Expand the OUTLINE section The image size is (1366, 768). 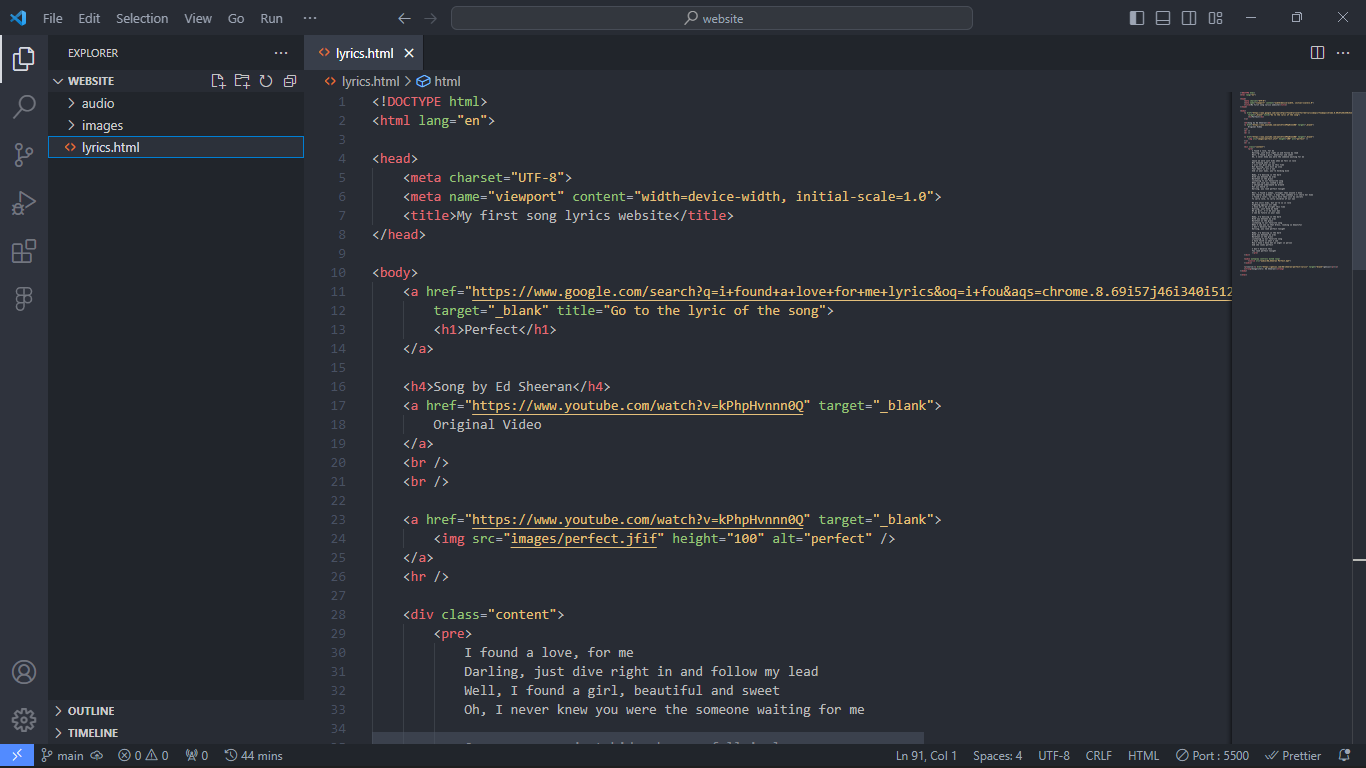(176, 711)
